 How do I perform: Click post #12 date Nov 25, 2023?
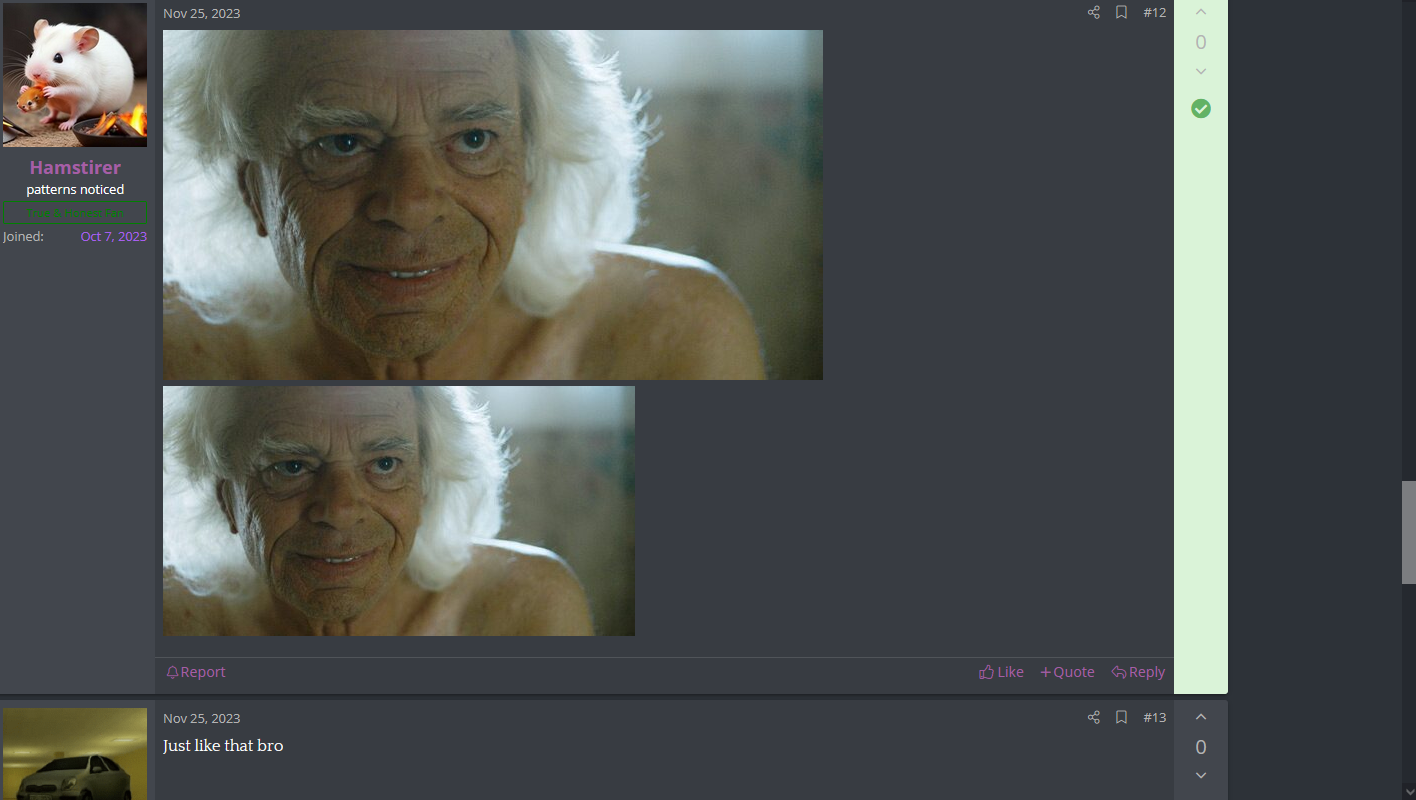pos(202,13)
